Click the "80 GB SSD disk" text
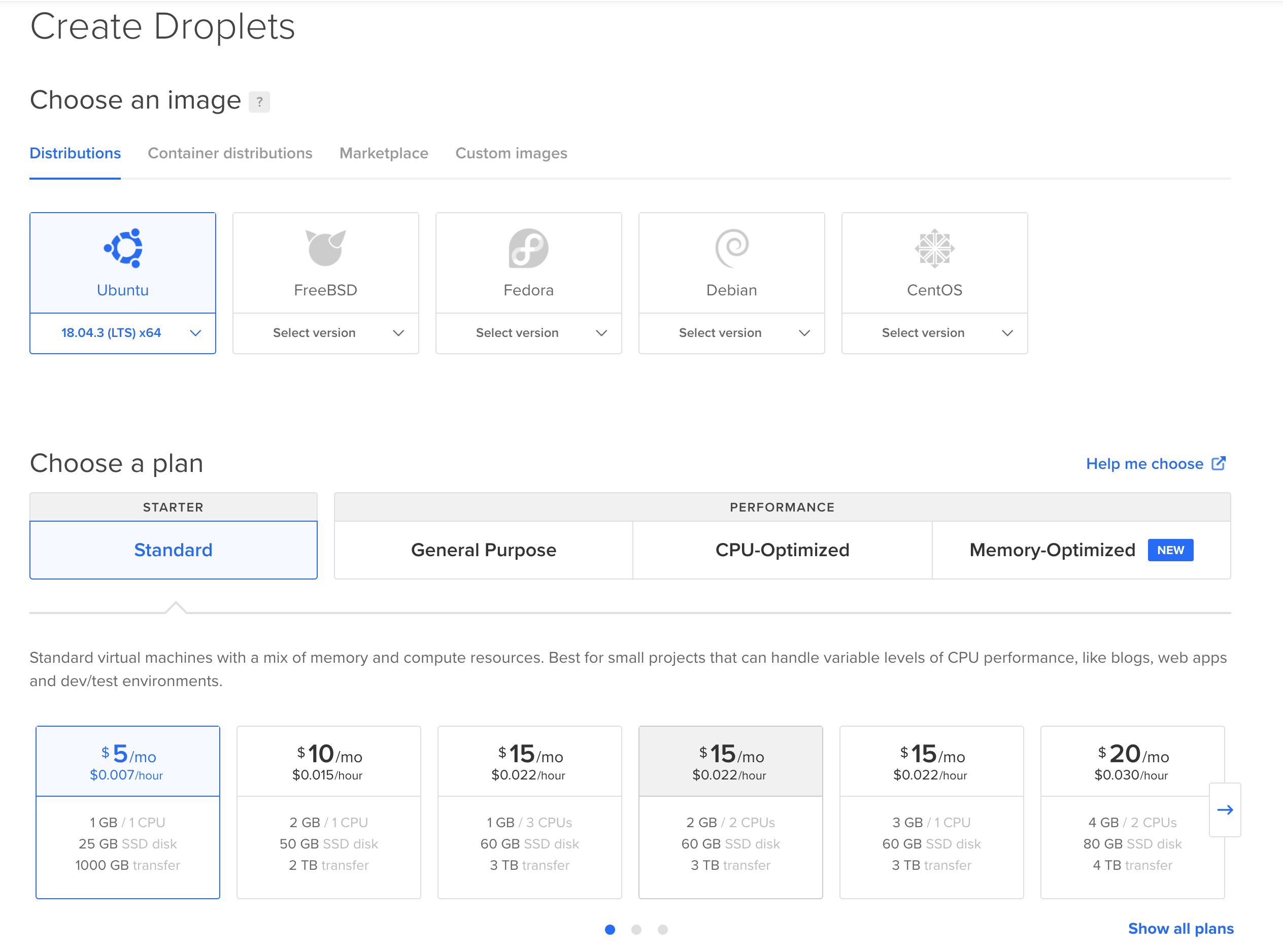 click(1132, 844)
